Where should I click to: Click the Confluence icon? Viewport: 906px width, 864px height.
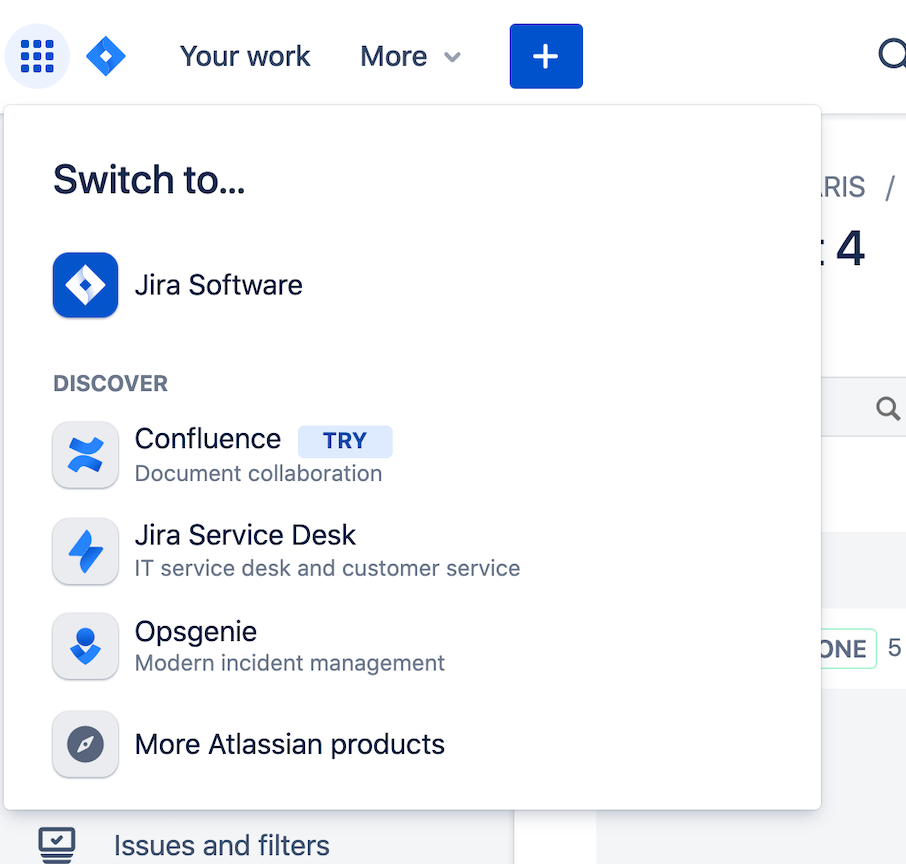click(86, 455)
